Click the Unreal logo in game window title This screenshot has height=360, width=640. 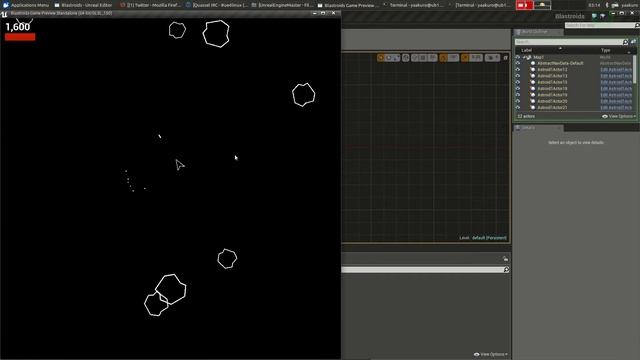4,14
